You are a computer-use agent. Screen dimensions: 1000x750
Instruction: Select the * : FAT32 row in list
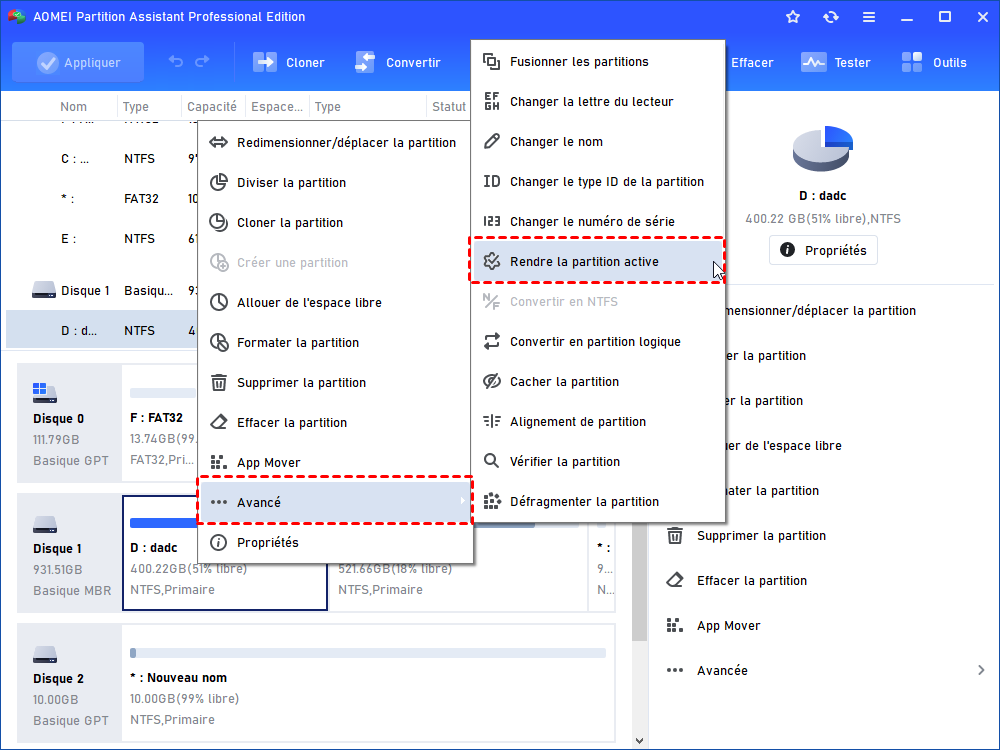102,199
